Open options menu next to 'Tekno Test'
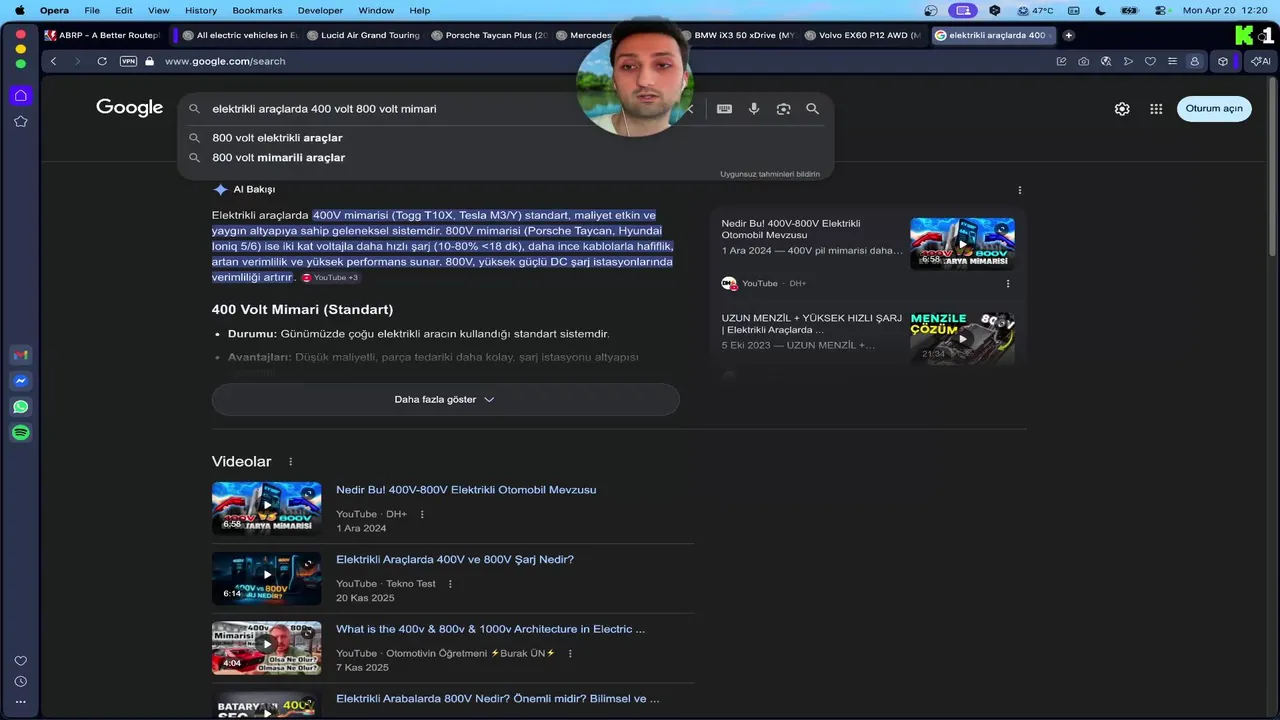Image resolution: width=1280 pixels, height=720 pixels. point(450,584)
